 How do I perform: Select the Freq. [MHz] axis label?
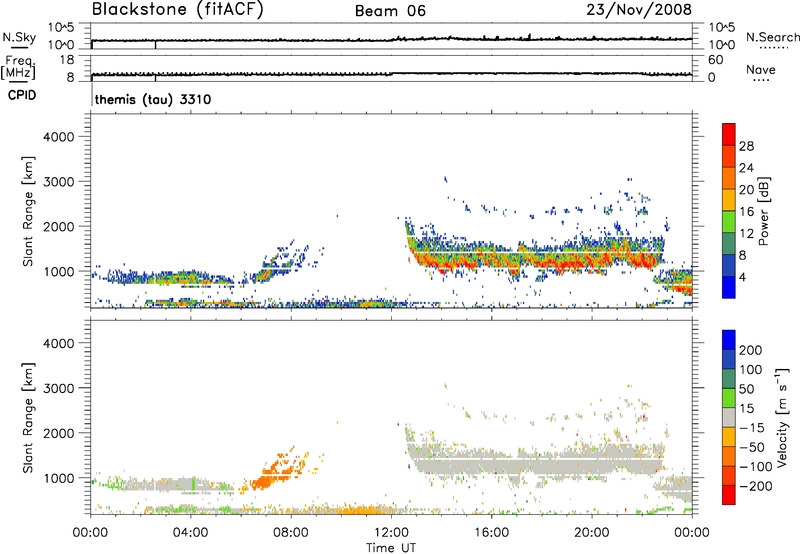[18, 68]
